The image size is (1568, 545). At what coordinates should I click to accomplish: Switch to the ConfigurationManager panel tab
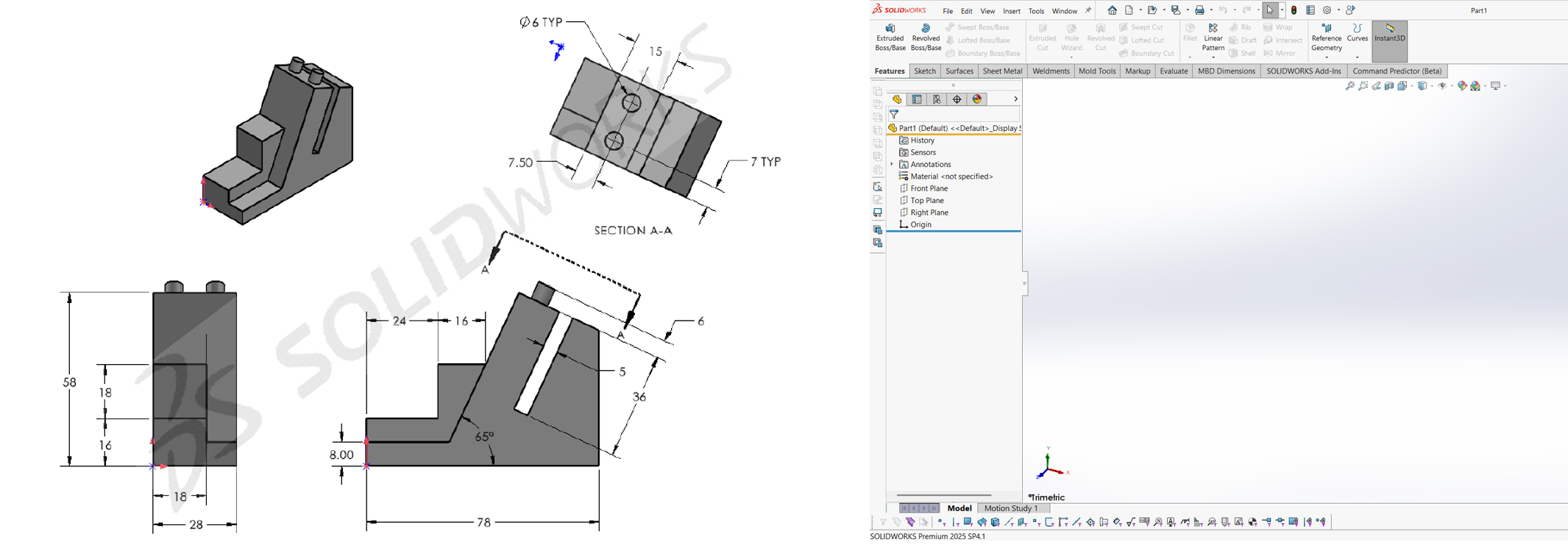click(937, 99)
